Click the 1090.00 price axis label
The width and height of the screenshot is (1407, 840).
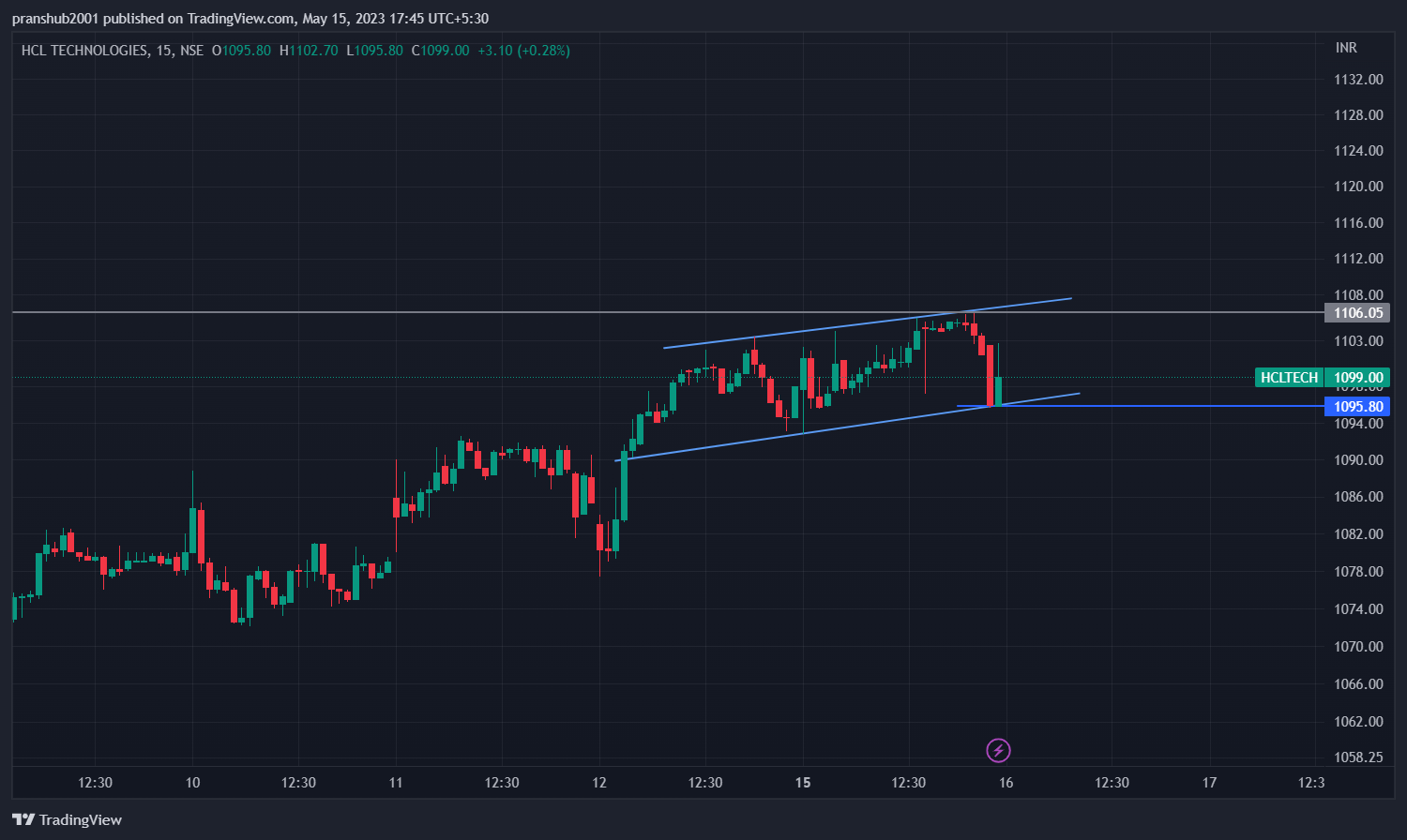[x=1358, y=460]
